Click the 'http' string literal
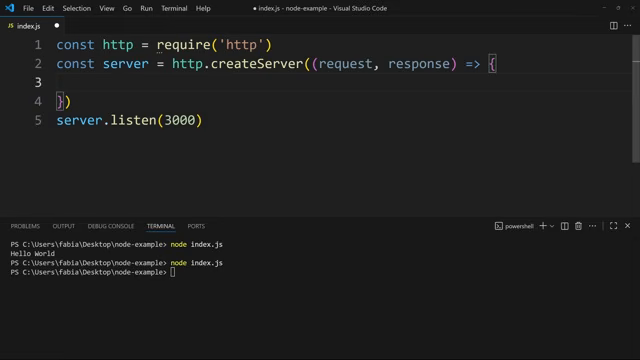This screenshot has width=640, height=360. coord(241,45)
